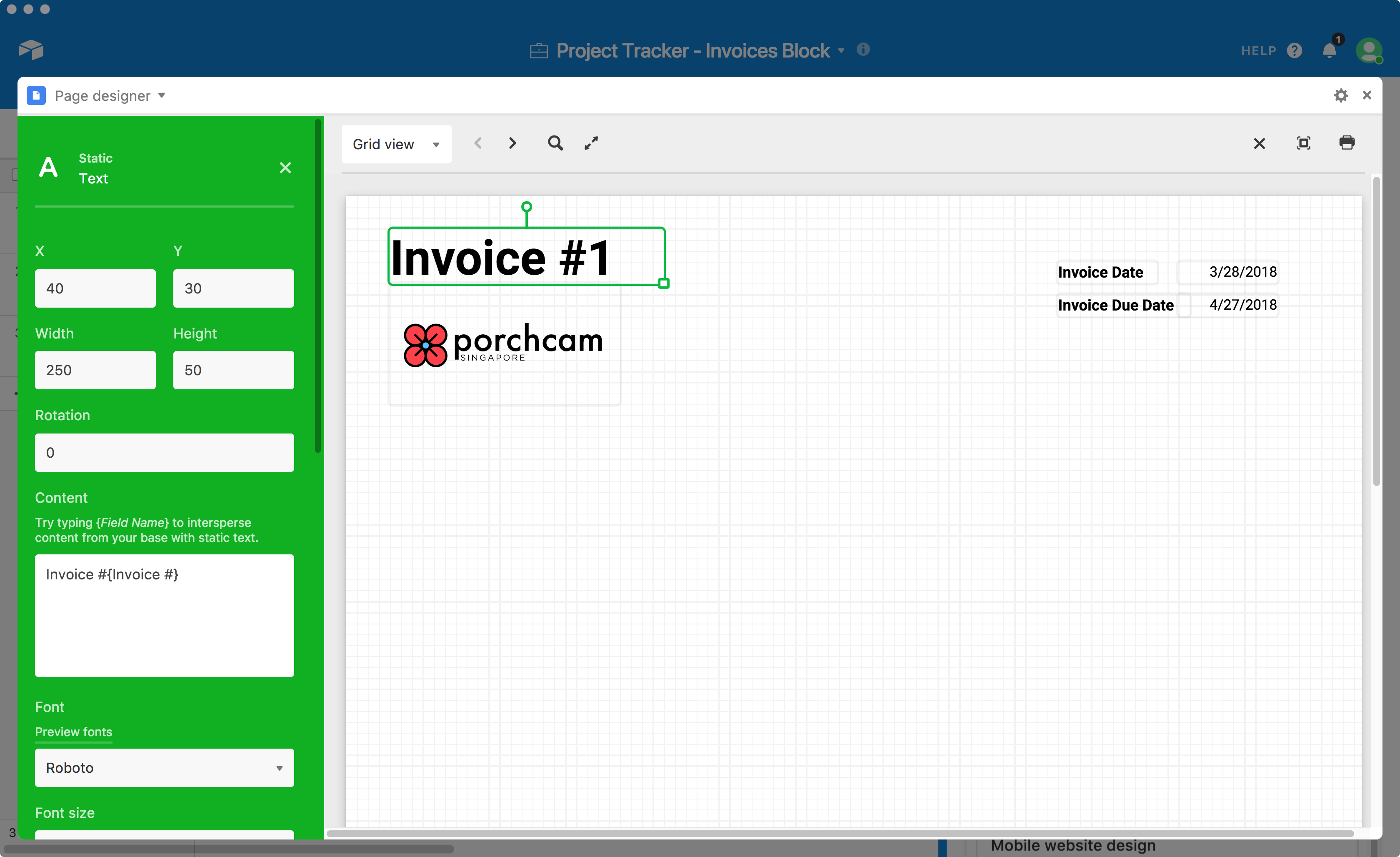The image size is (1400, 857).
Task: Click the Rotation input field
Action: point(164,452)
